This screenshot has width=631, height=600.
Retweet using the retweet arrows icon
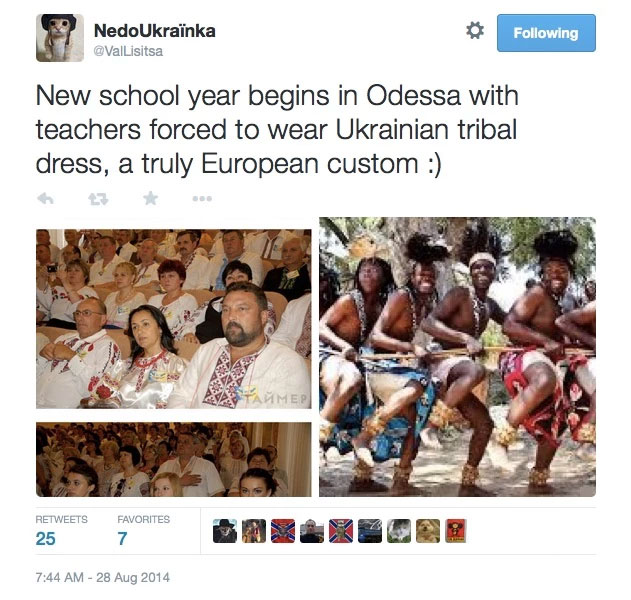pyautogui.click(x=98, y=198)
